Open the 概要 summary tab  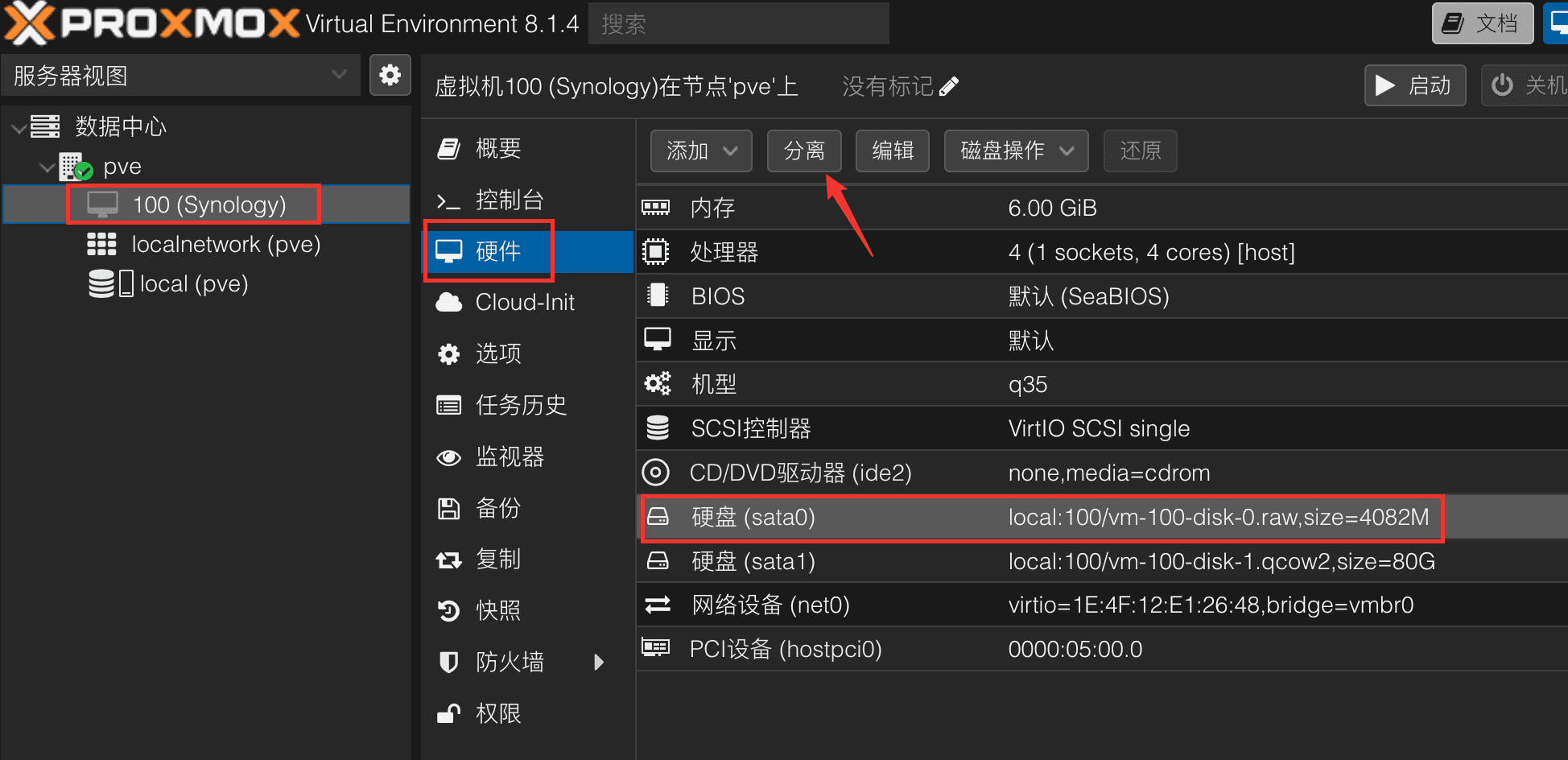pos(528,148)
